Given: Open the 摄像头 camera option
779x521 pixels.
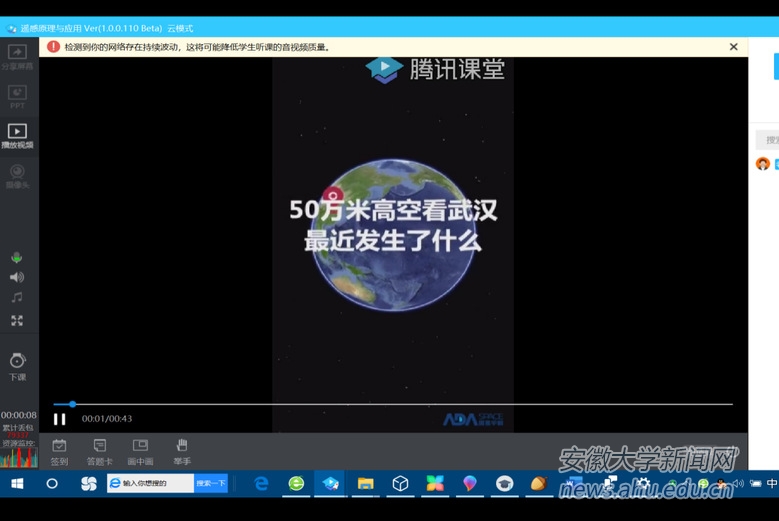Looking at the screenshot, I should point(17,175).
